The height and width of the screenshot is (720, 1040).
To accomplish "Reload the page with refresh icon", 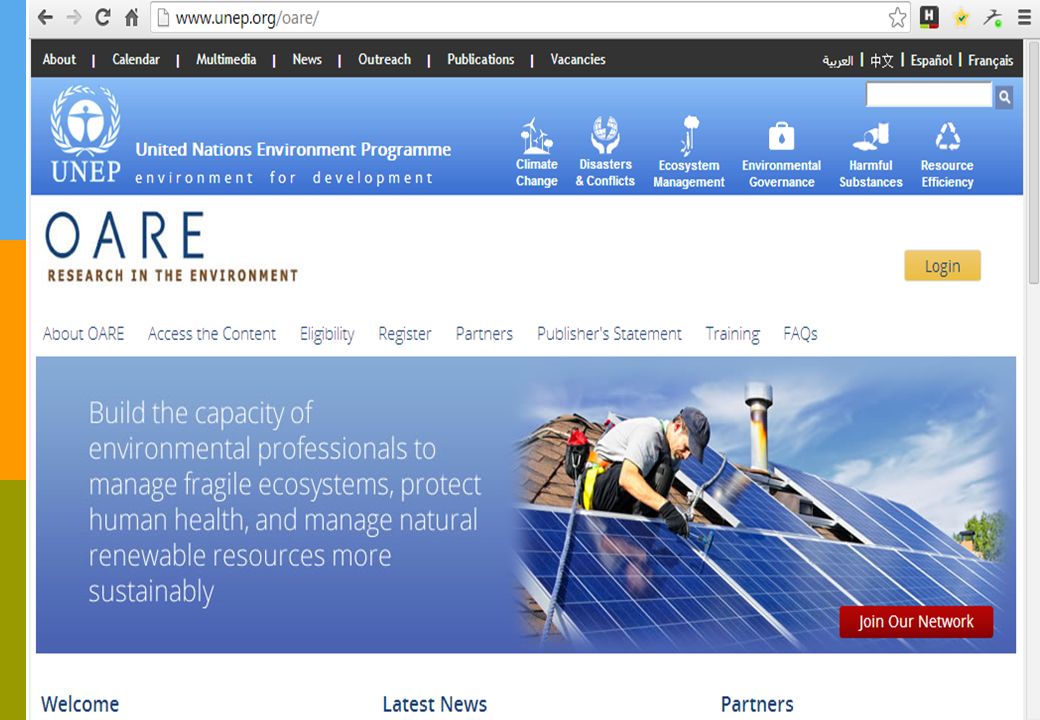I will point(103,17).
